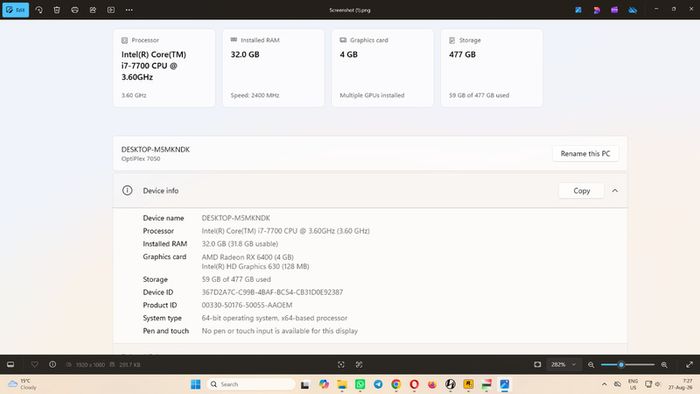Delete the image using the trash icon
Image resolution: width=700 pixels, height=394 pixels.
coord(57,10)
